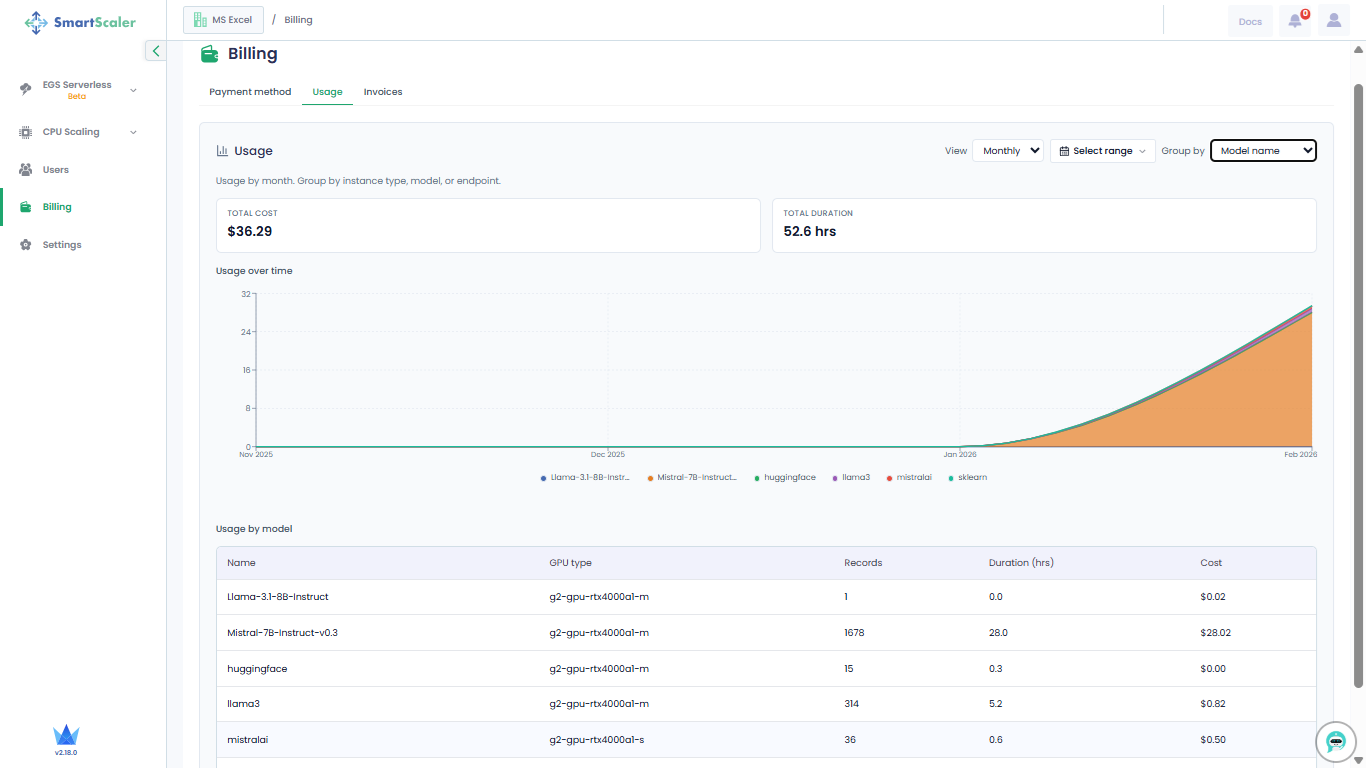1366x768 pixels.
Task: Click the crown version icon
Action: (x=66, y=735)
